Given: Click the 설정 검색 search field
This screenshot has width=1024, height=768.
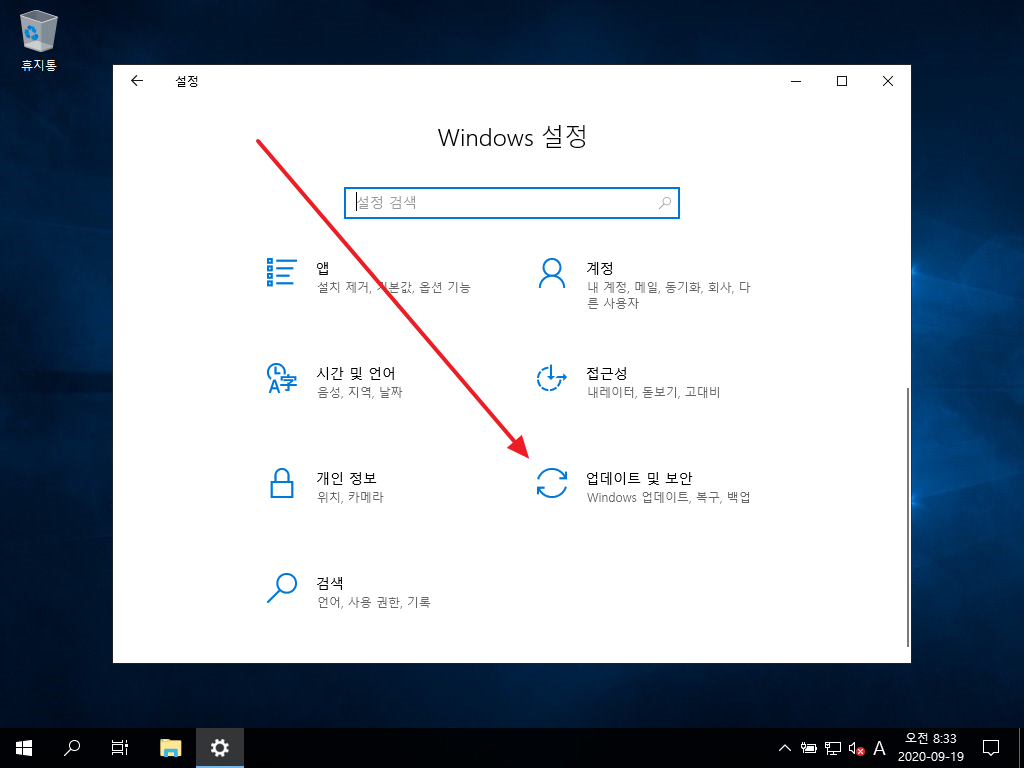Looking at the screenshot, I should 511,202.
